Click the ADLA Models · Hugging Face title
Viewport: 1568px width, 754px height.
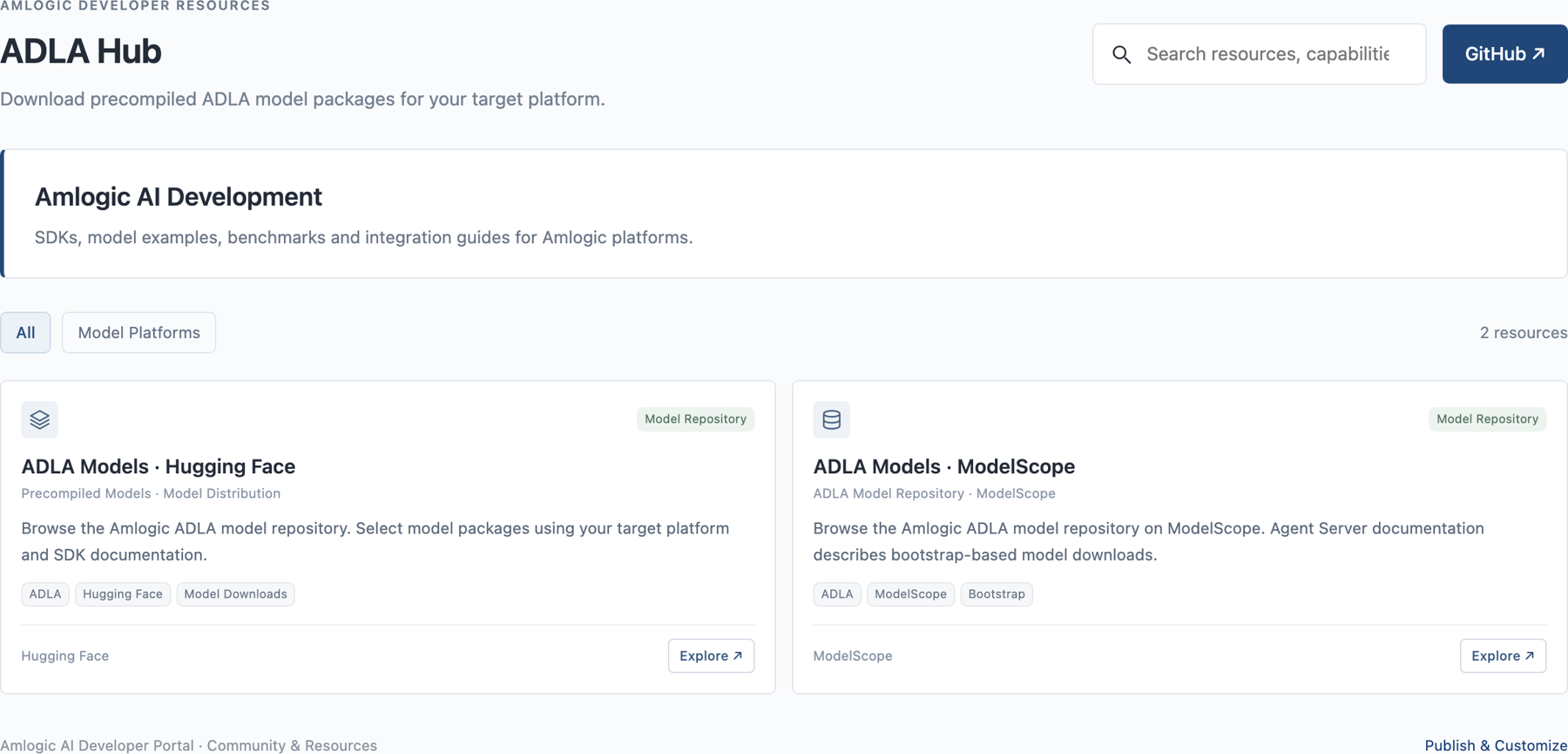[x=159, y=466]
